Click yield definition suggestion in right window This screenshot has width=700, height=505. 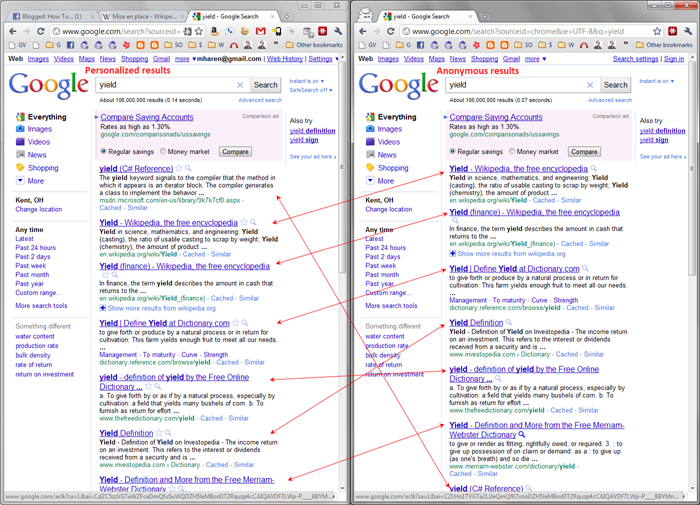[x=662, y=131]
